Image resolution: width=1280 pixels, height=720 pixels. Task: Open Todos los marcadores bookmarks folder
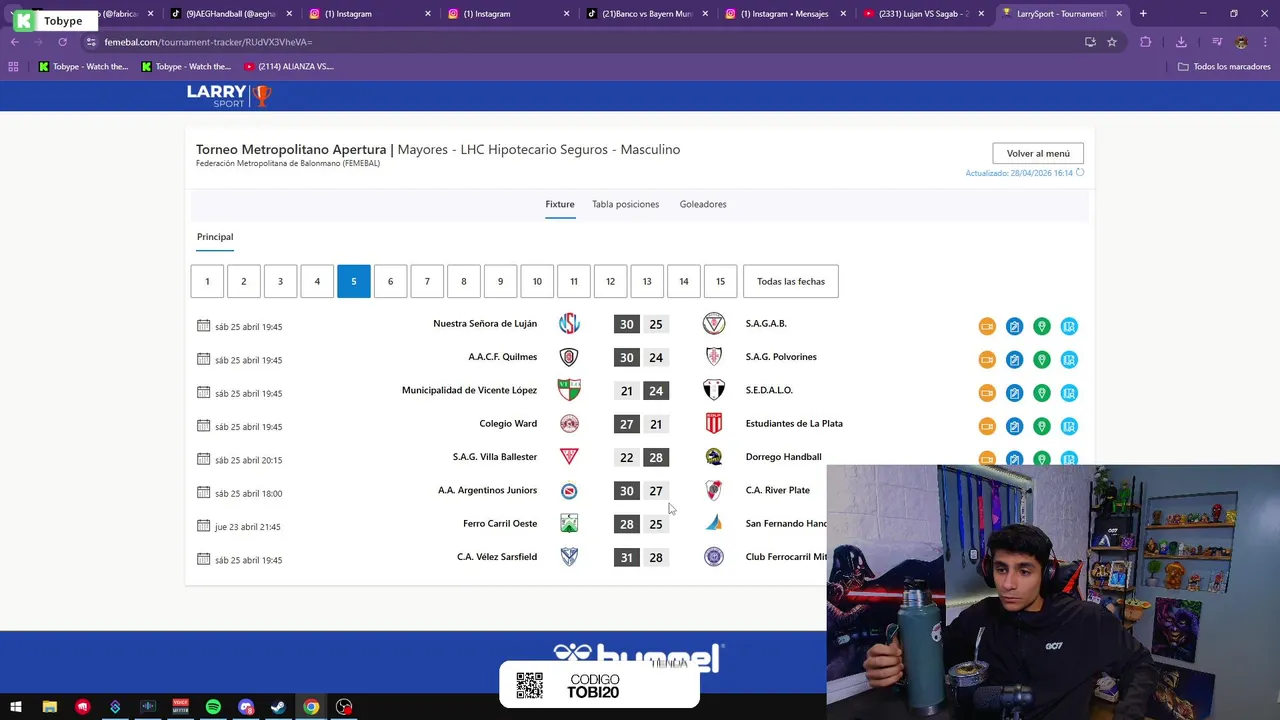tap(1224, 66)
